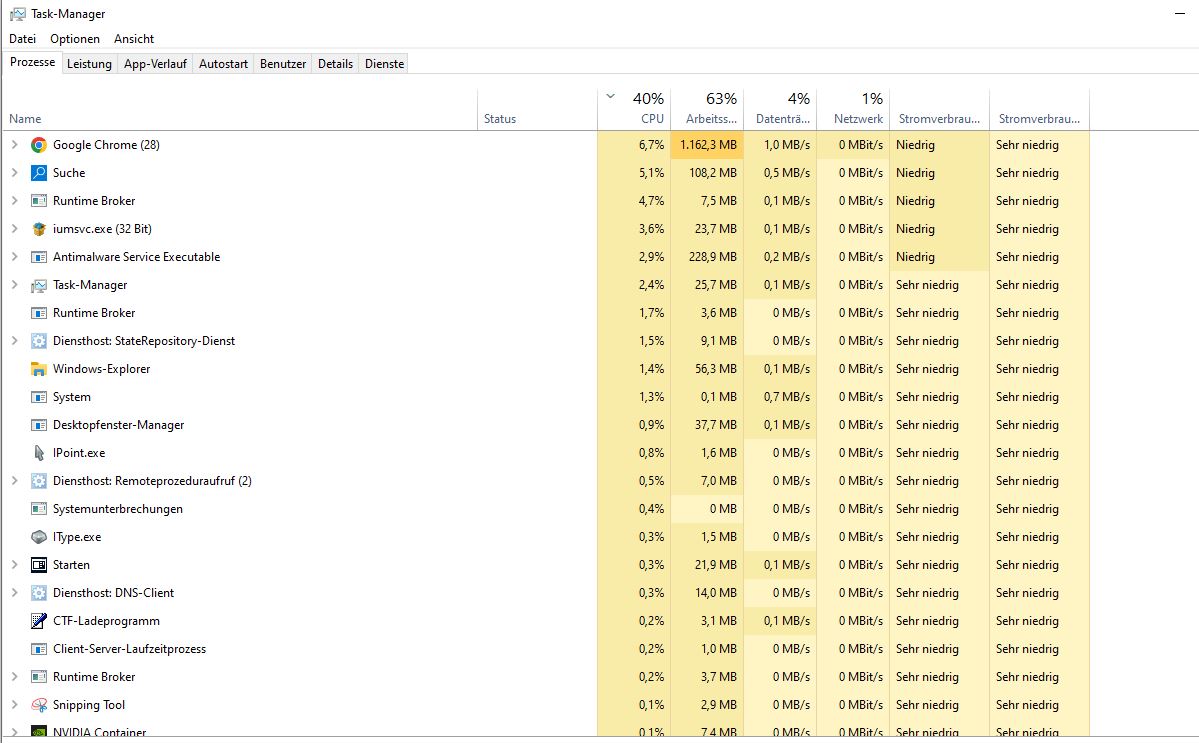Click the IType.exe keyboard icon
1199x743 pixels.
[39, 537]
